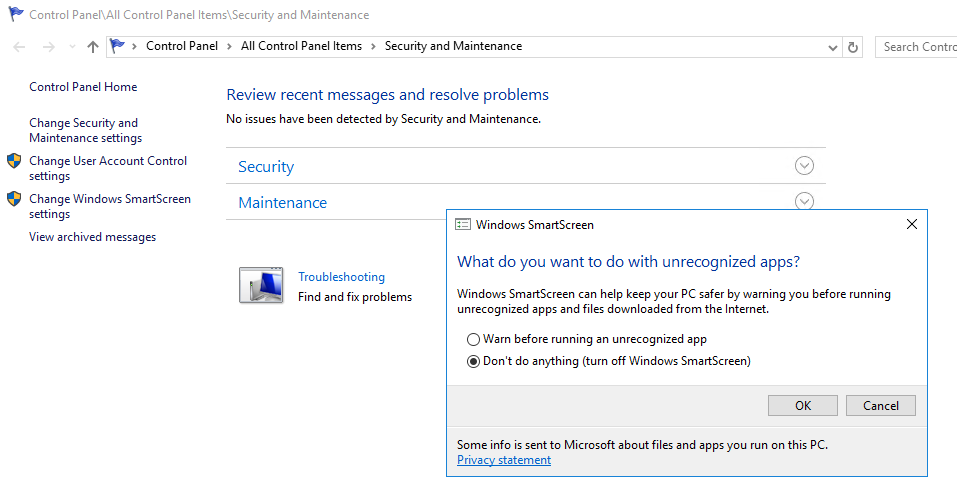Click 'Review recent messages and resolve problems' heading
This screenshot has height=488, width=957.
coord(388,95)
